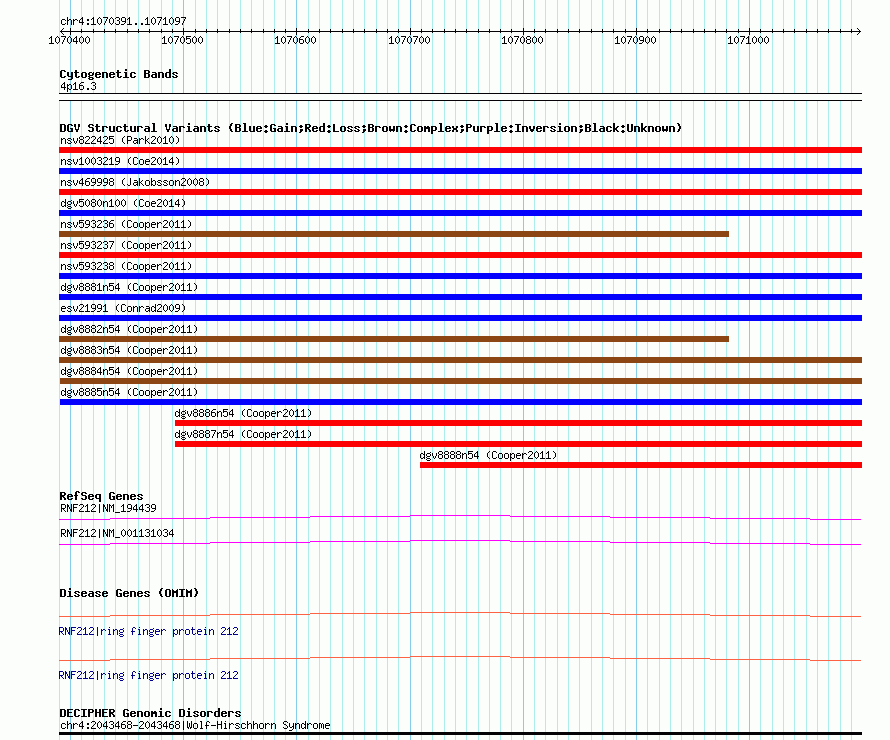Image resolution: width=890 pixels, height=740 pixels.
Task: Select variant label dgv8887n54 (Cooper2011)
Action: [243, 434]
